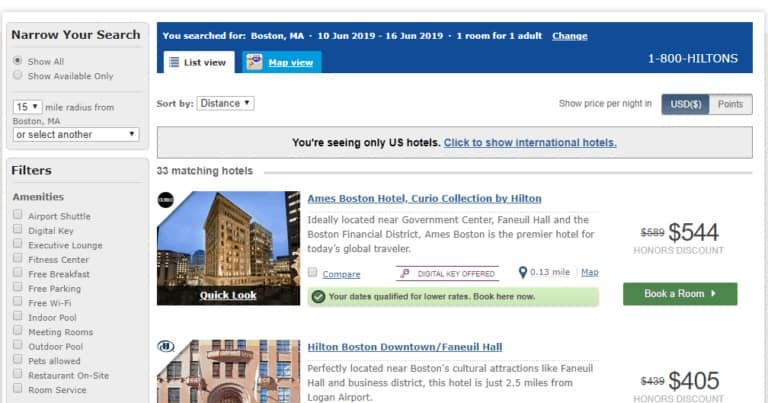The height and width of the screenshot is (403, 768).
Task: Tick the Executive Lounge checkbox
Action: pyautogui.click(x=18, y=243)
